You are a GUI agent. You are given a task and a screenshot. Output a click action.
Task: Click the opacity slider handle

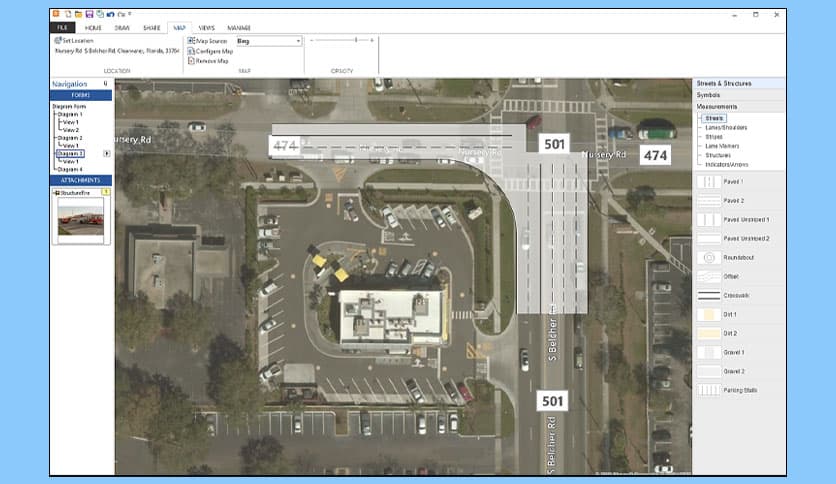coord(356,40)
